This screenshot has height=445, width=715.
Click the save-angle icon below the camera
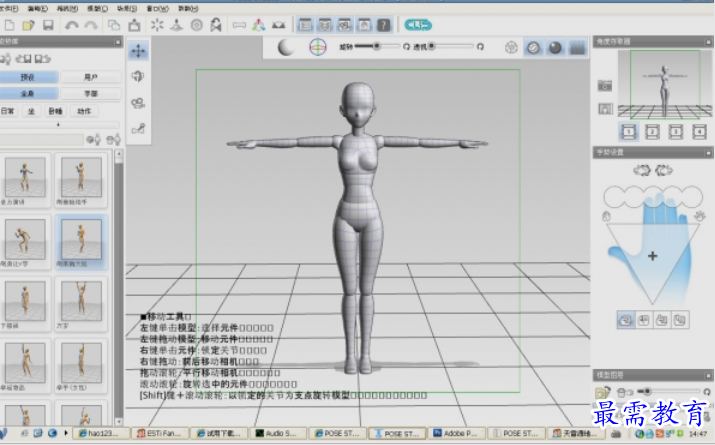pos(605,109)
